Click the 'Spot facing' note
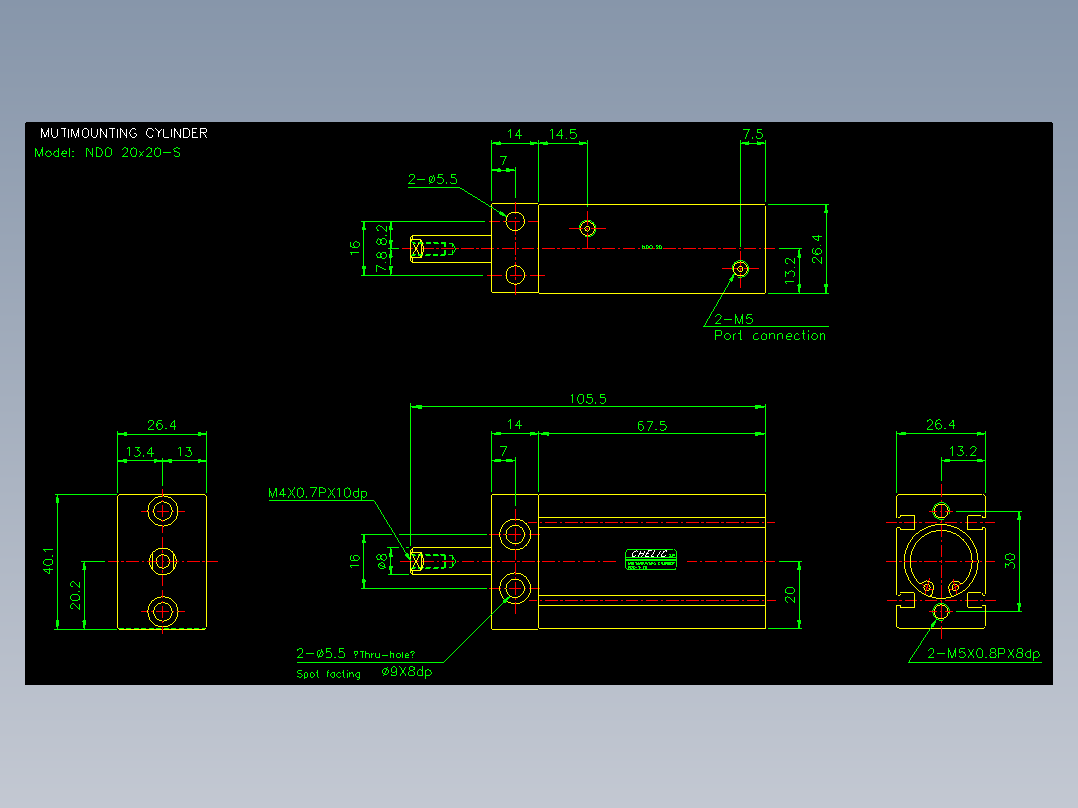 click(x=329, y=674)
